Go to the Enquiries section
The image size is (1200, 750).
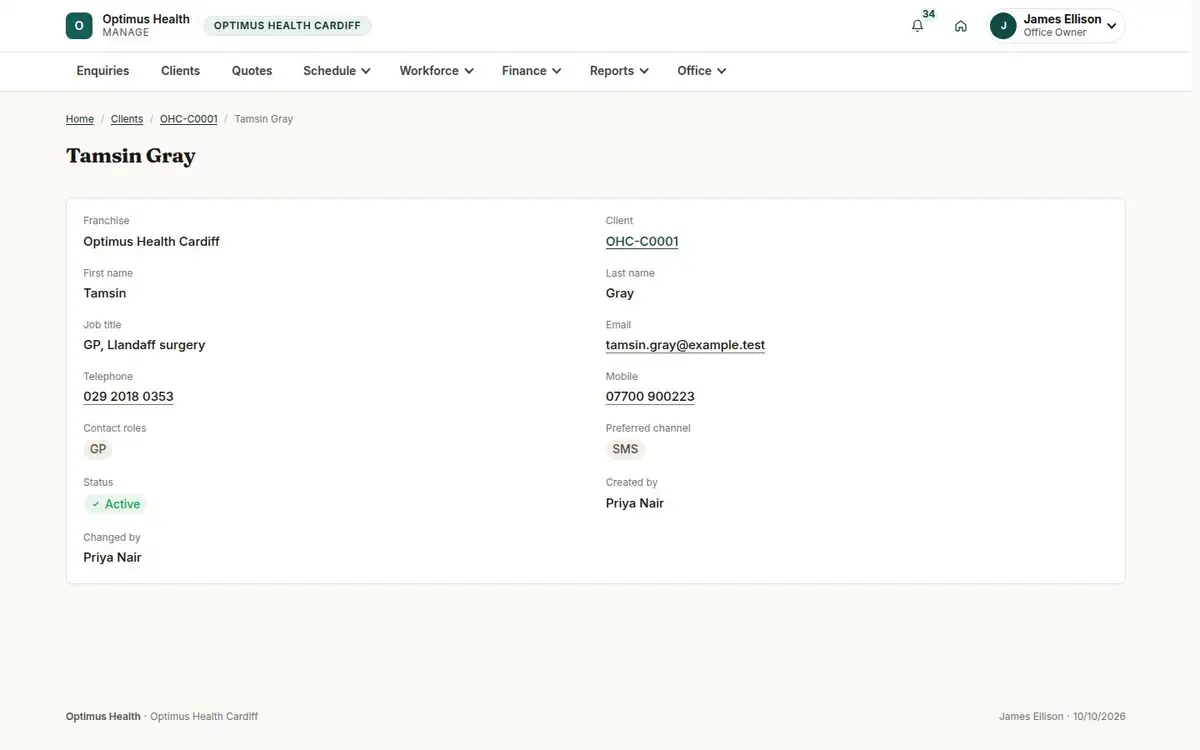click(x=103, y=71)
